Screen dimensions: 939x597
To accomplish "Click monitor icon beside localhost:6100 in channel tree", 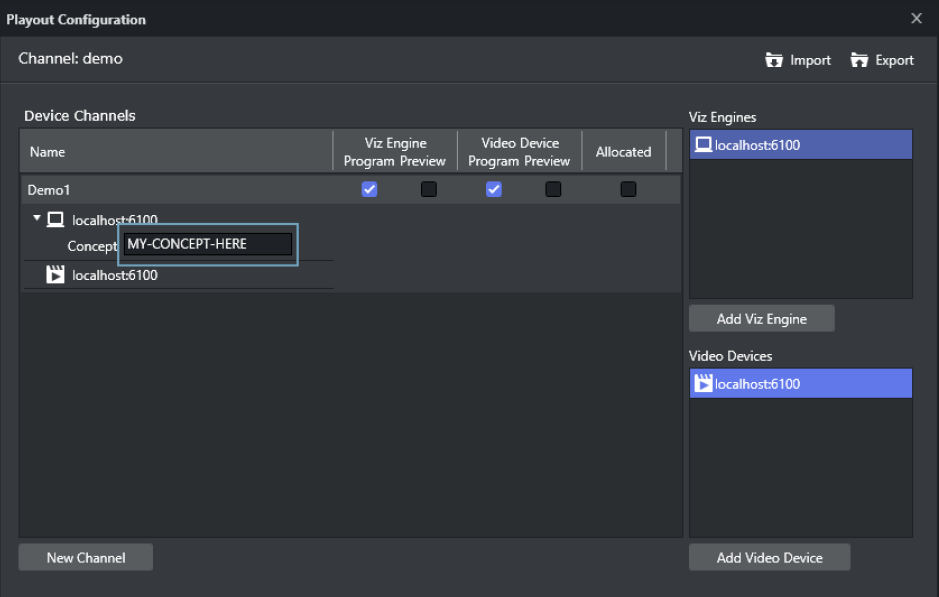I will click(x=56, y=220).
